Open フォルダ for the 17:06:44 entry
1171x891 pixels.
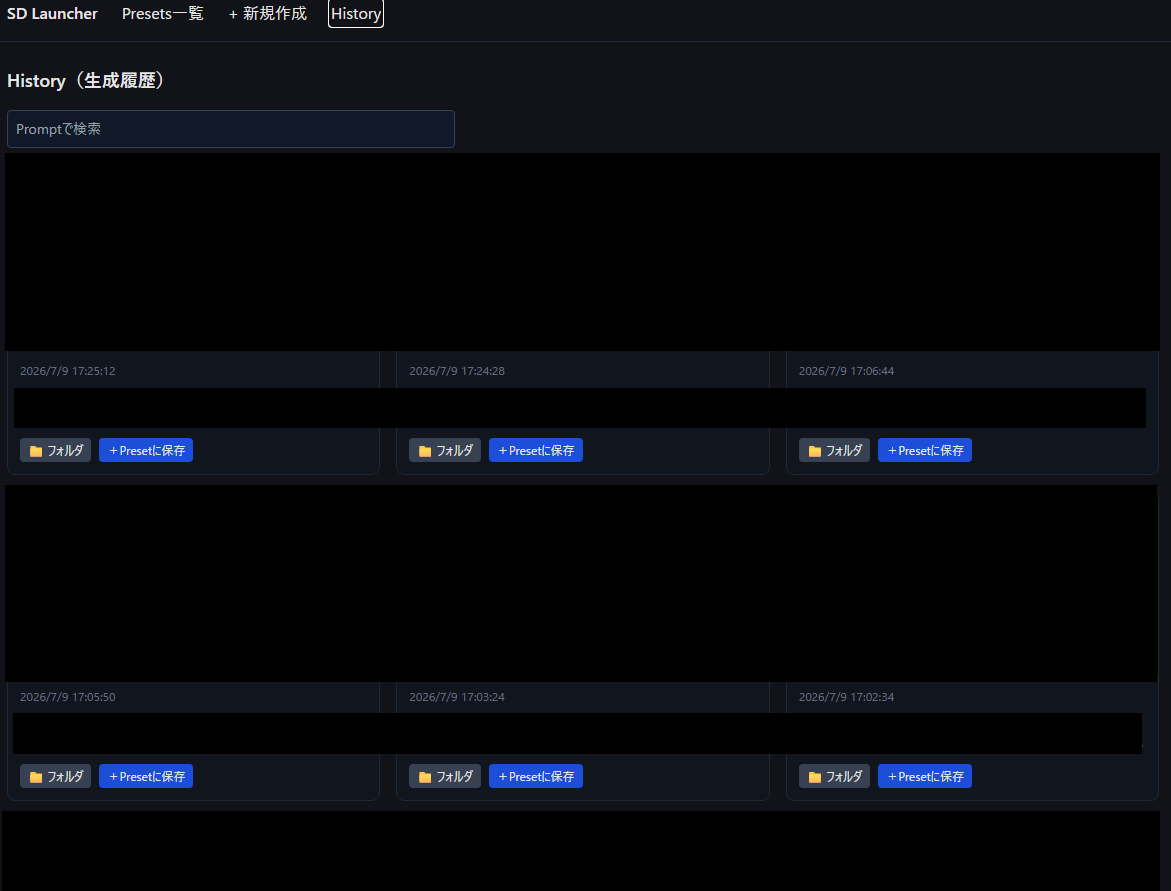pyautogui.click(x=834, y=450)
